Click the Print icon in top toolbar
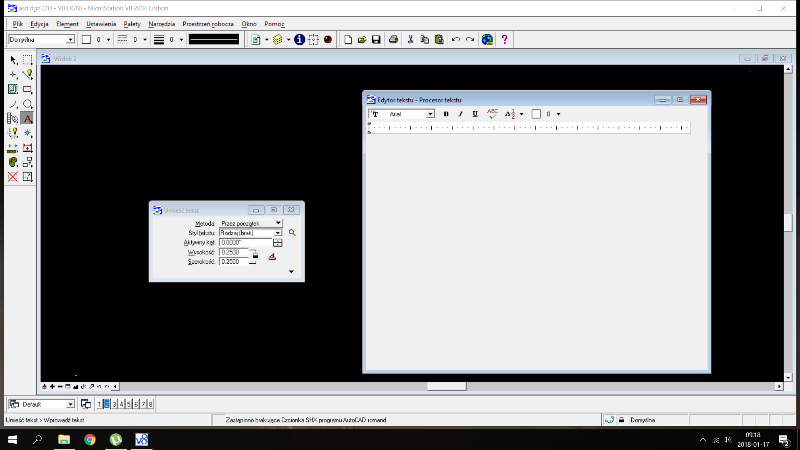 pos(394,40)
